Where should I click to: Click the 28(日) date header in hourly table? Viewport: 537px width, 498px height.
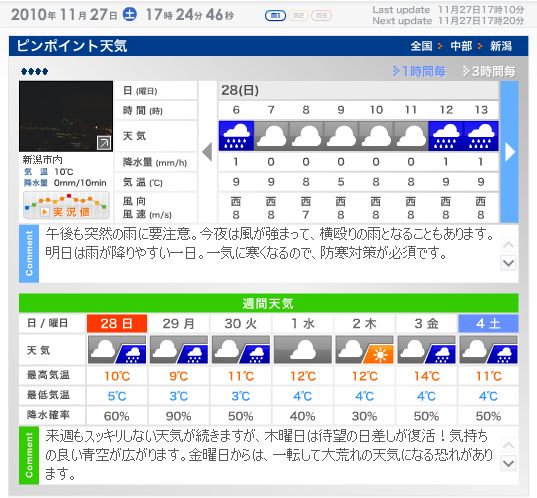click(240, 90)
